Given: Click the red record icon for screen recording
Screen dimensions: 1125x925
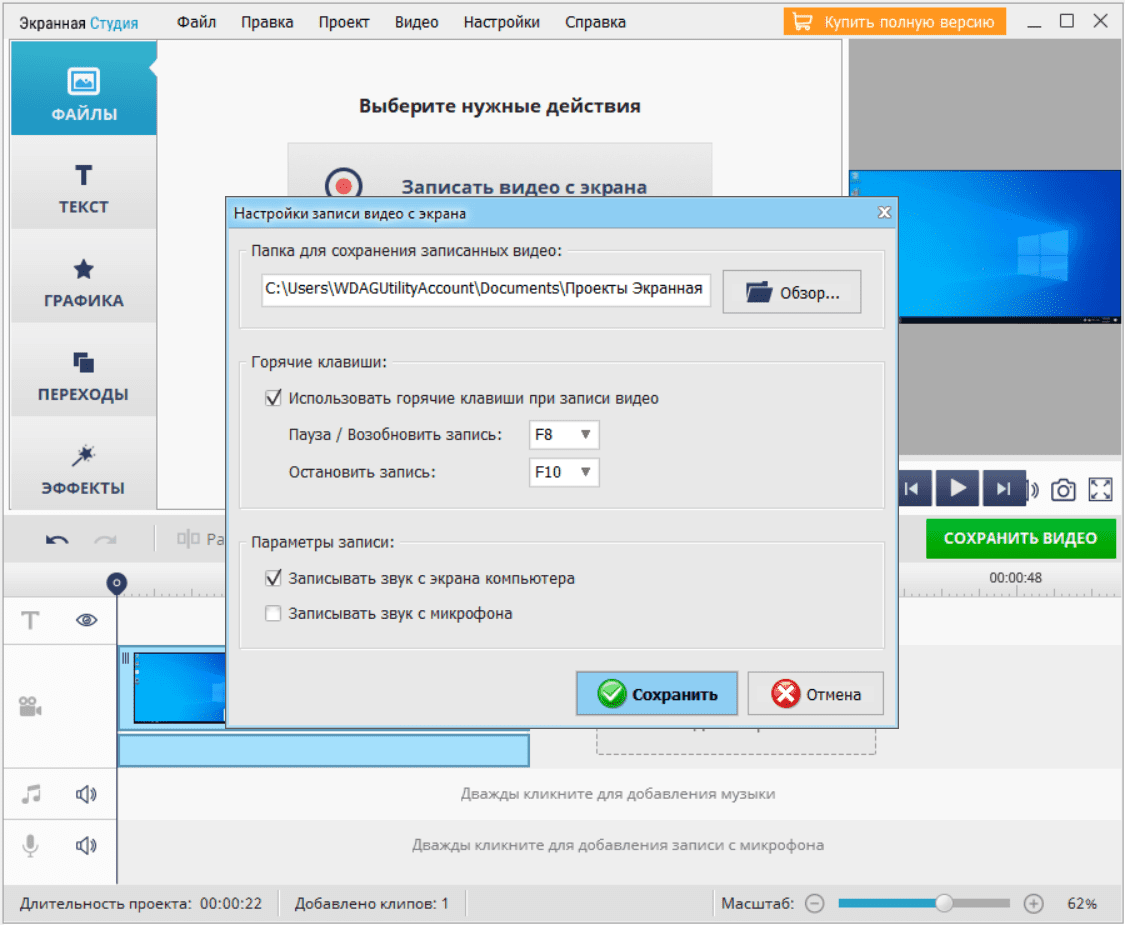Looking at the screenshot, I should tap(344, 185).
